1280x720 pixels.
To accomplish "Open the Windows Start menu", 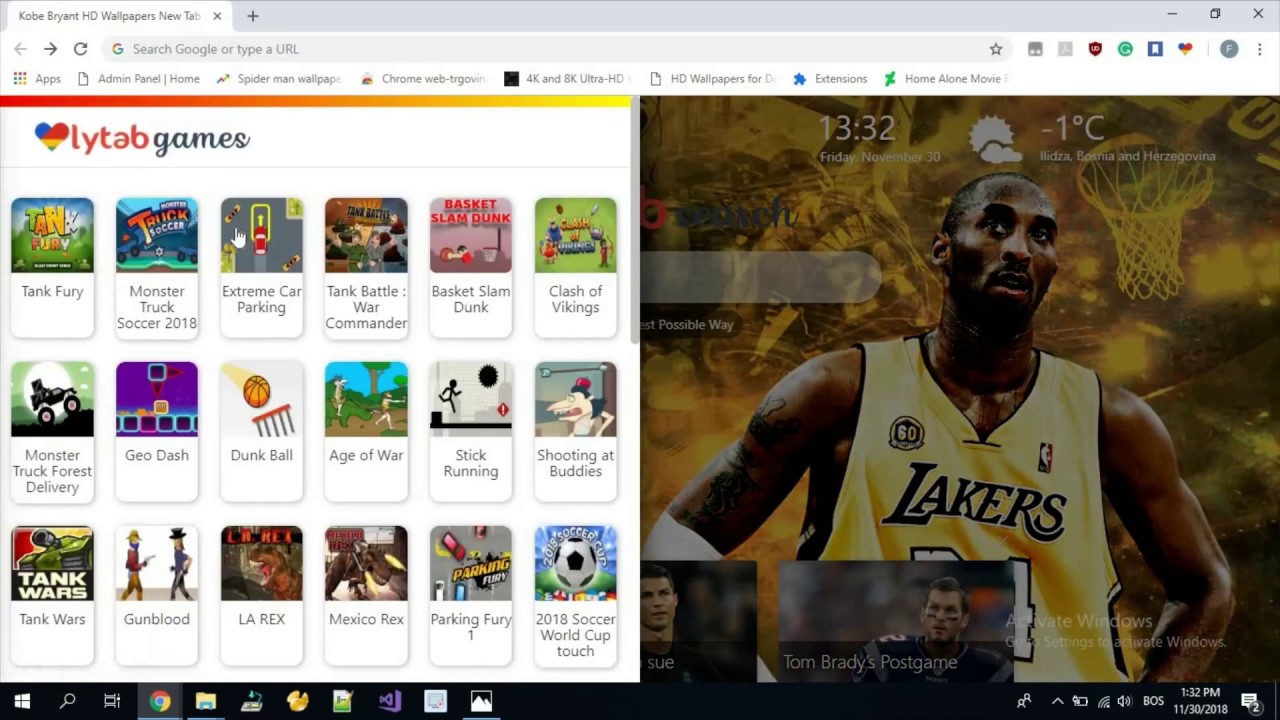I will pos(22,701).
